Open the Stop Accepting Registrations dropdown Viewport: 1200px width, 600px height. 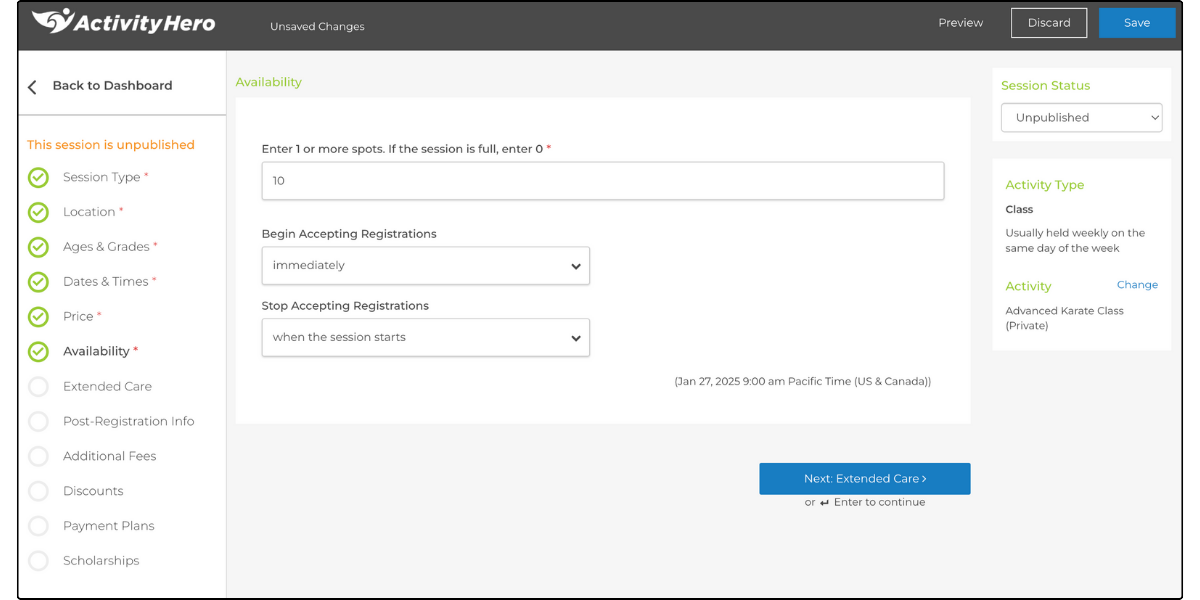[x=426, y=338]
